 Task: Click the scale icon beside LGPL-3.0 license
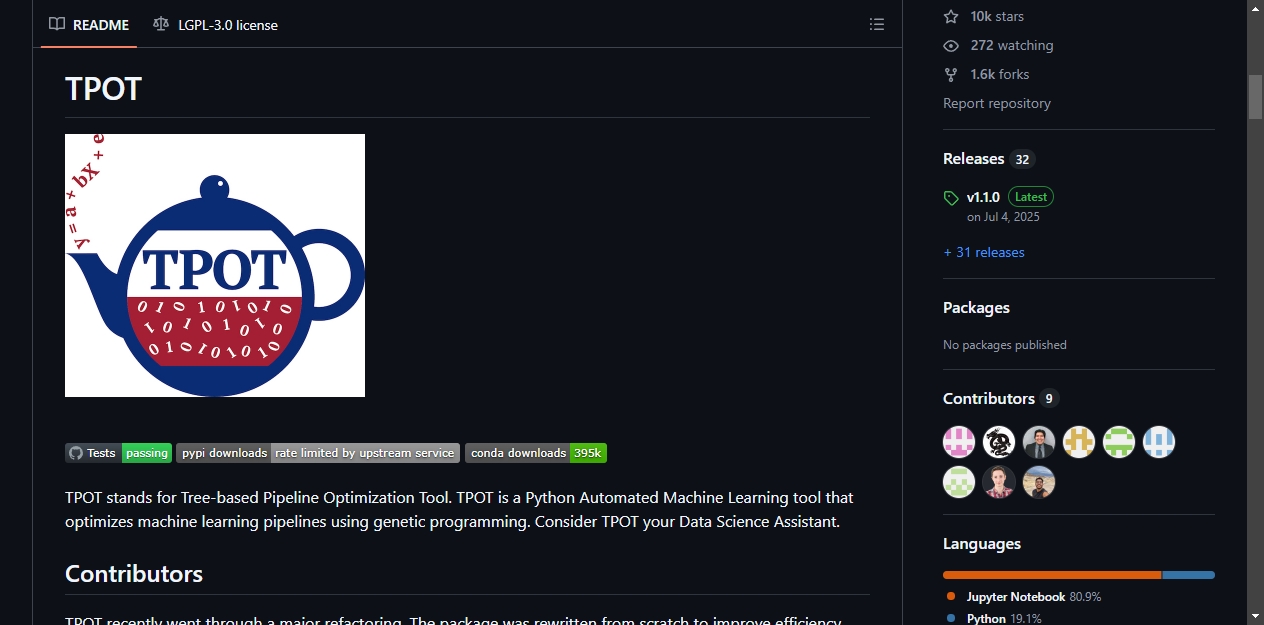tap(161, 24)
